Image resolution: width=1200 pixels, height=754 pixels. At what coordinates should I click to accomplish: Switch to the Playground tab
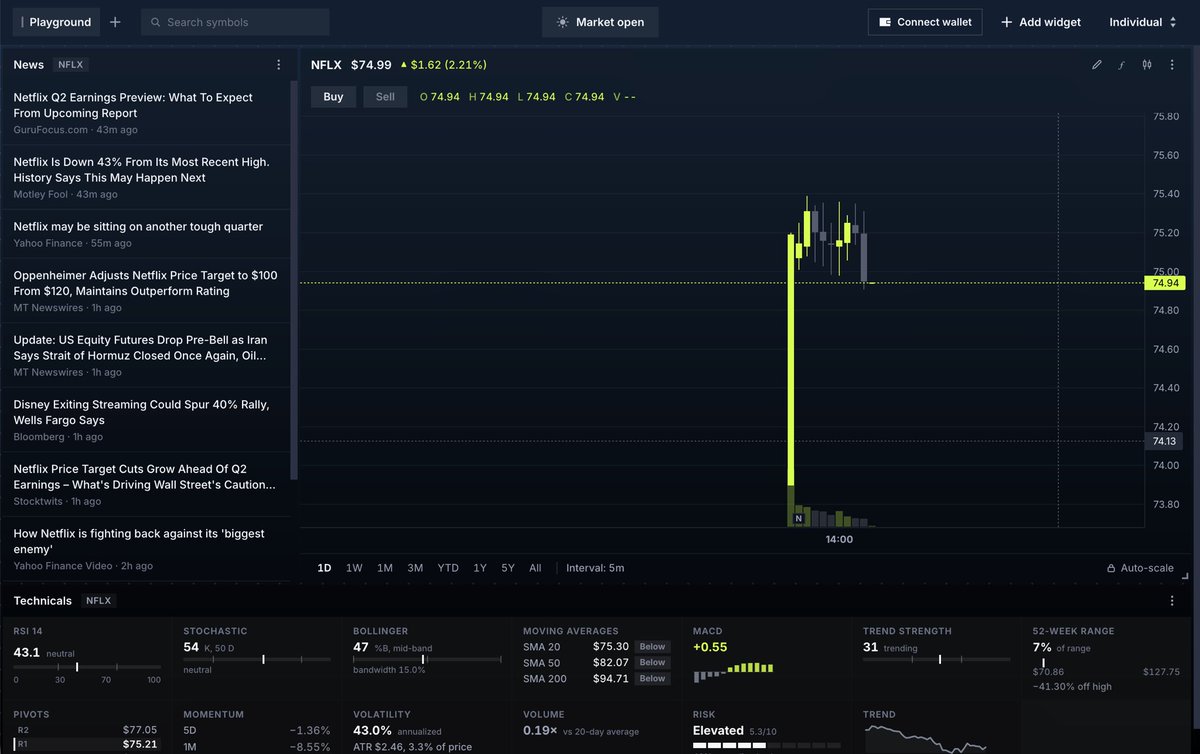click(x=56, y=22)
